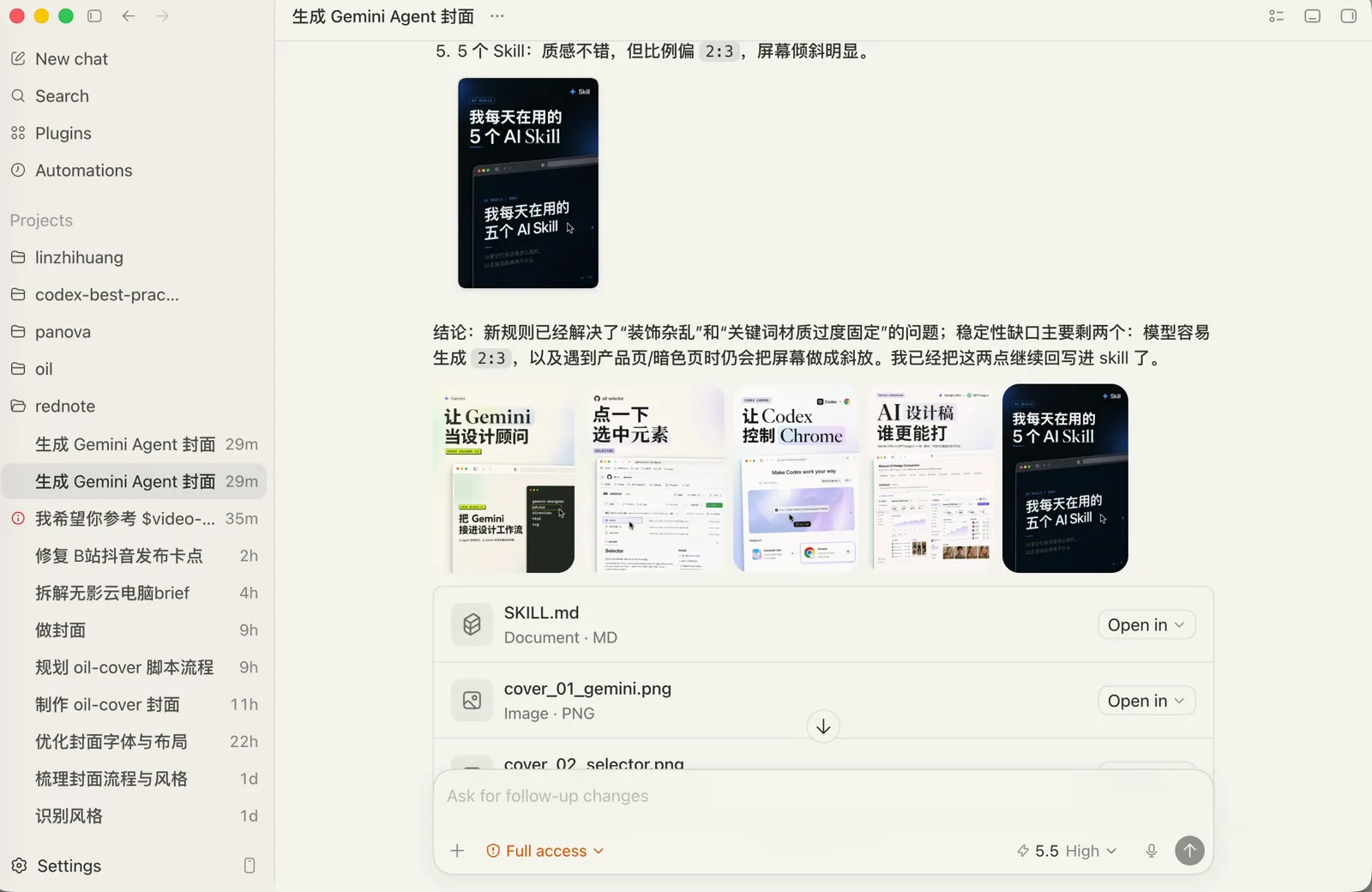Focus the Ask for follow-up changes field
The width and height of the screenshot is (1372, 892).
tap(823, 796)
